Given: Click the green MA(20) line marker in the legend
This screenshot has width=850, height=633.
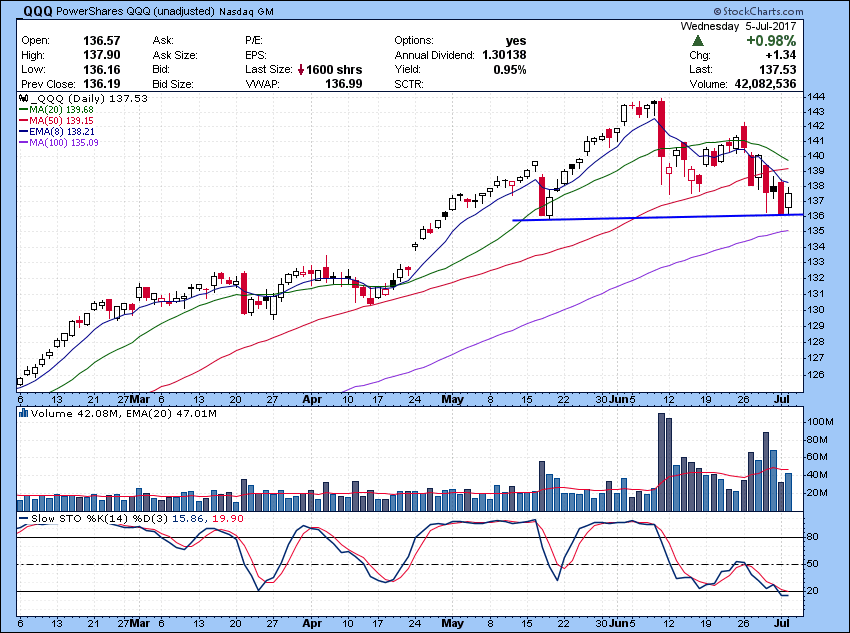Looking at the screenshot, I should (x=23, y=109).
